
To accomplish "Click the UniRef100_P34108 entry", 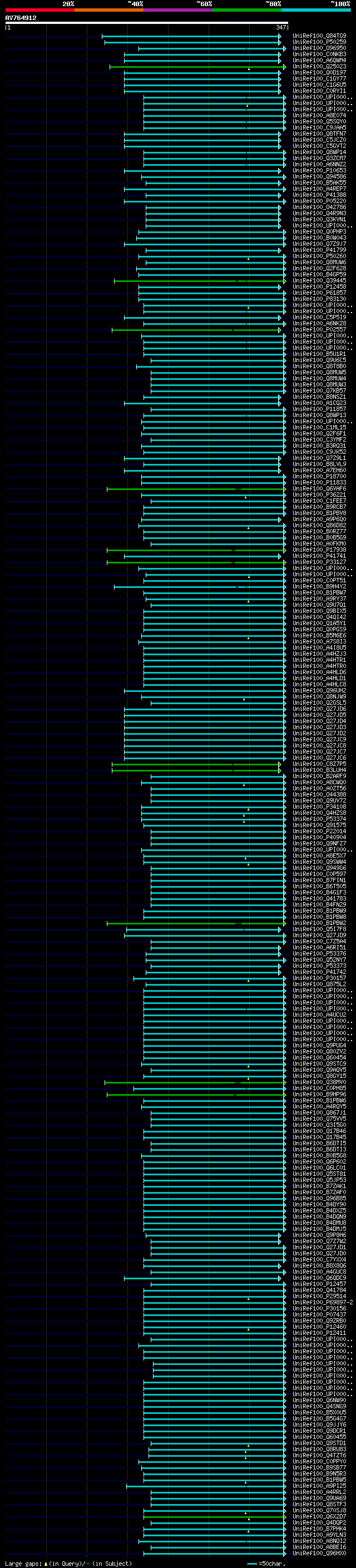I will 319,807.
